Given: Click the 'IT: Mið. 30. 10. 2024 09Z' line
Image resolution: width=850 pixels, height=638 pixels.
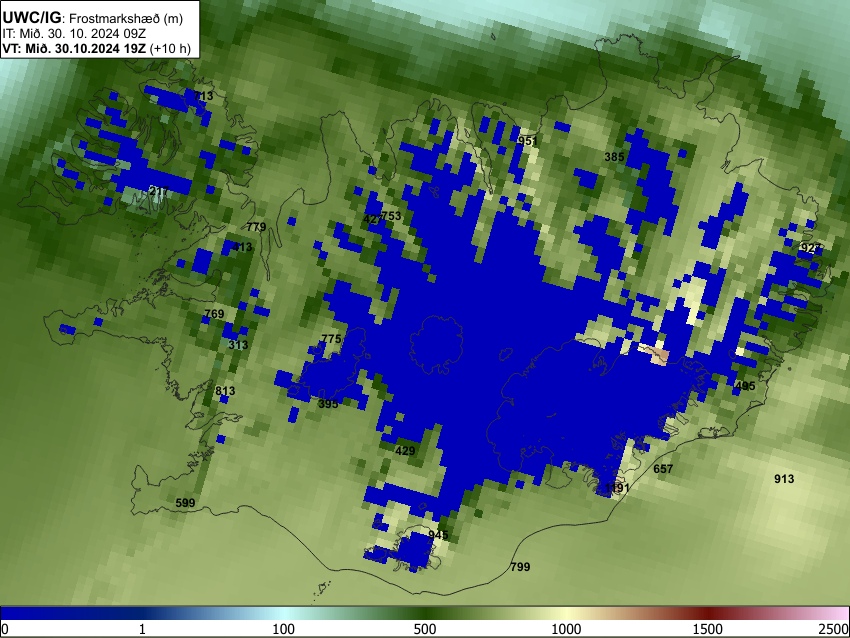Looking at the screenshot, I should tap(74, 34).
